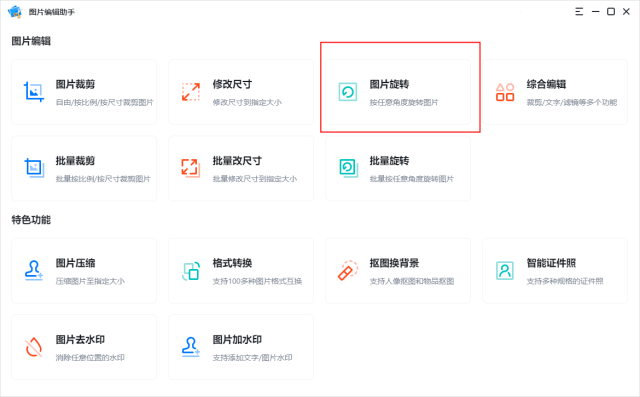Open the 综合编辑 tool title
Image resolution: width=640 pixels, height=397 pixels.
[x=546, y=84]
